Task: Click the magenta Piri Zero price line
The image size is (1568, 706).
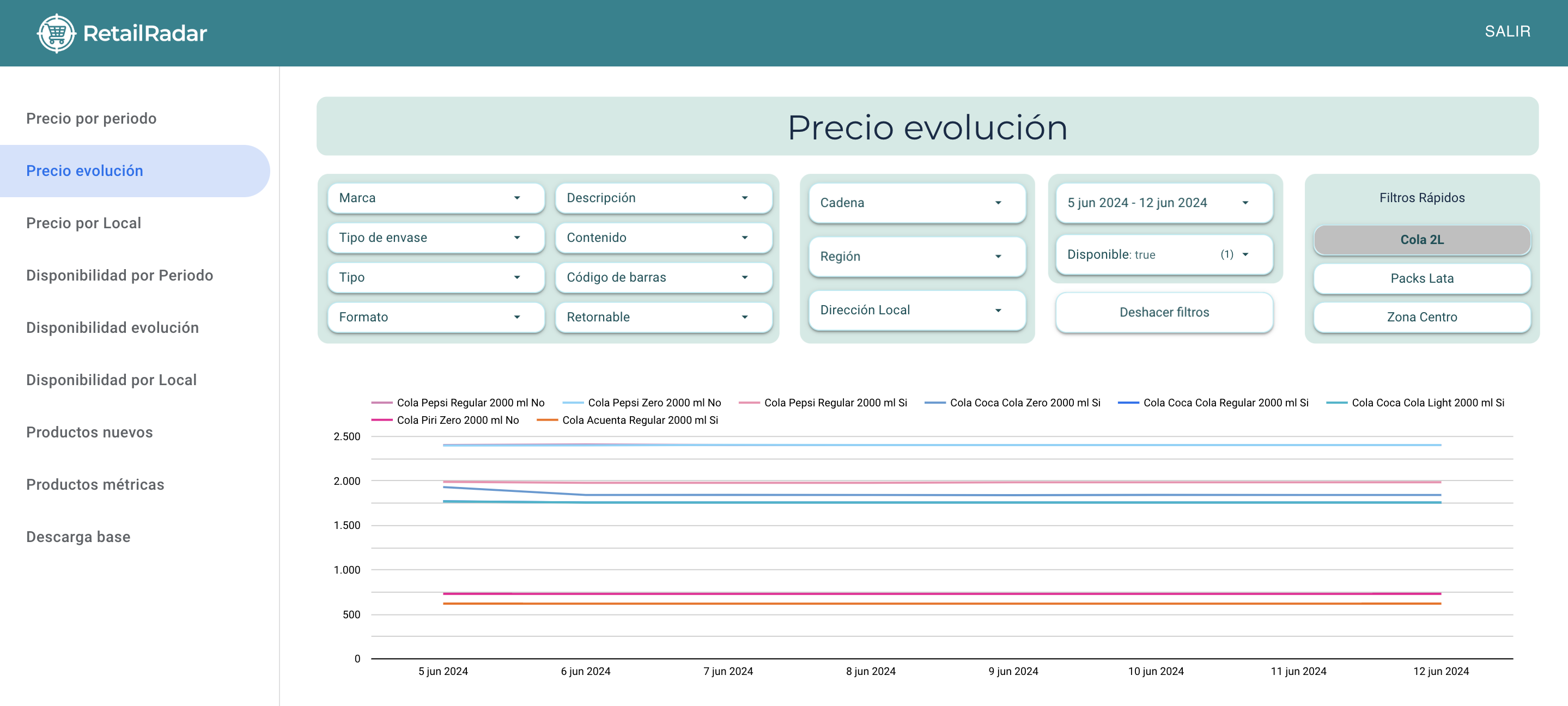Action: click(x=942, y=593)
